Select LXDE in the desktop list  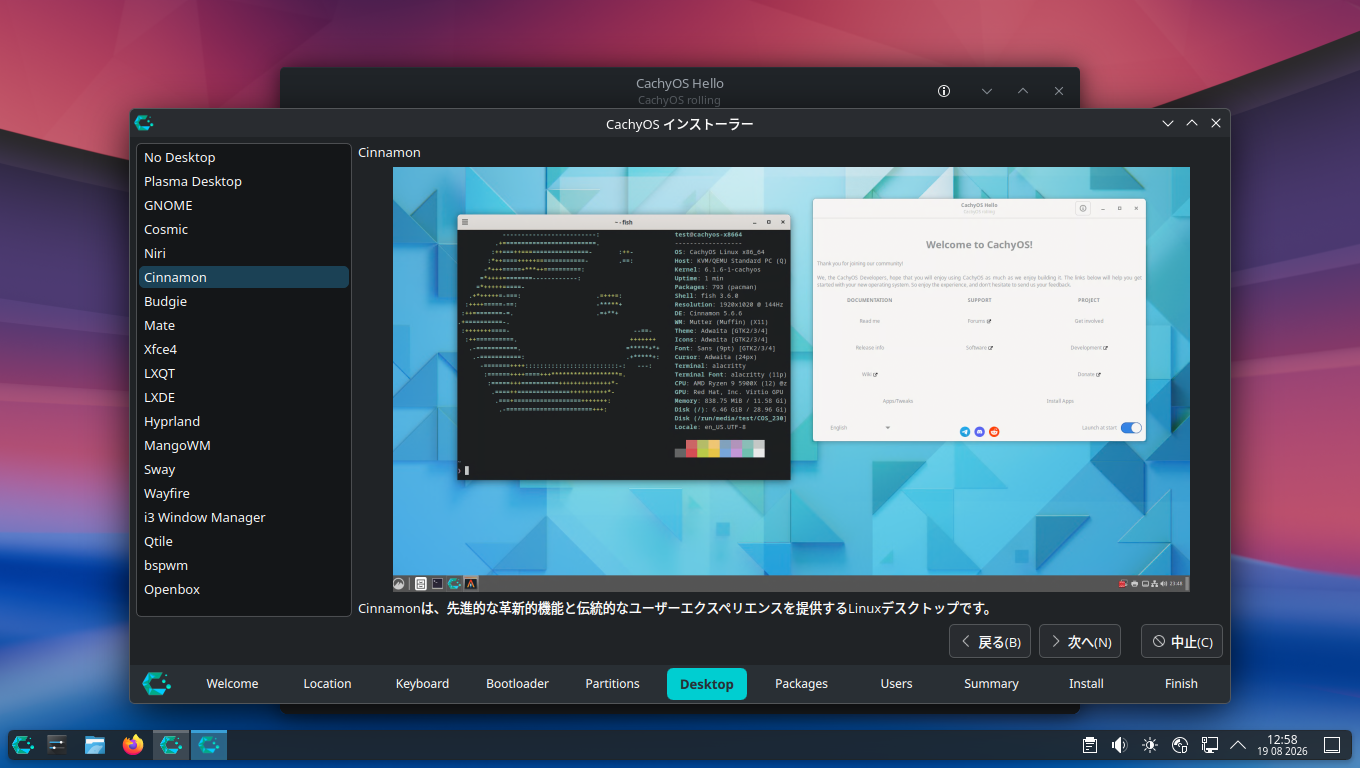(244, 397)
